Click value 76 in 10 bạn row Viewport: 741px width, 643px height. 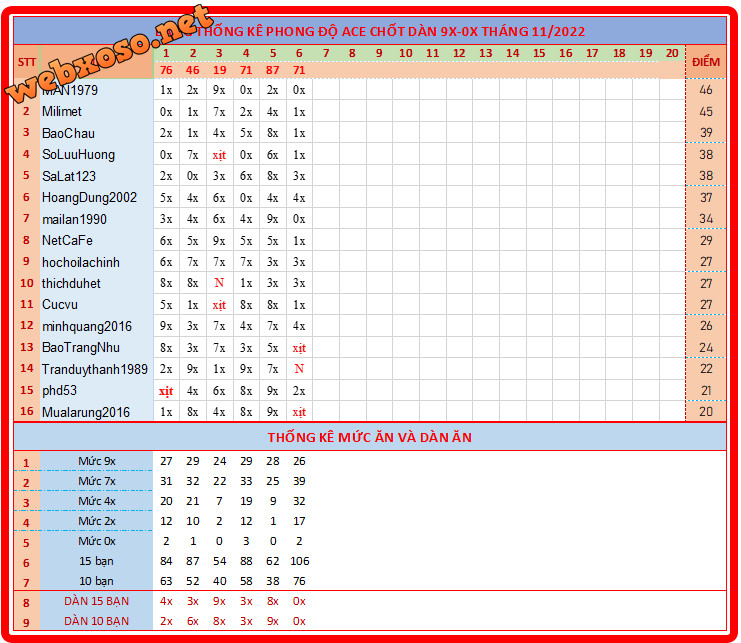pyautogui.click(x=299, y=581)
